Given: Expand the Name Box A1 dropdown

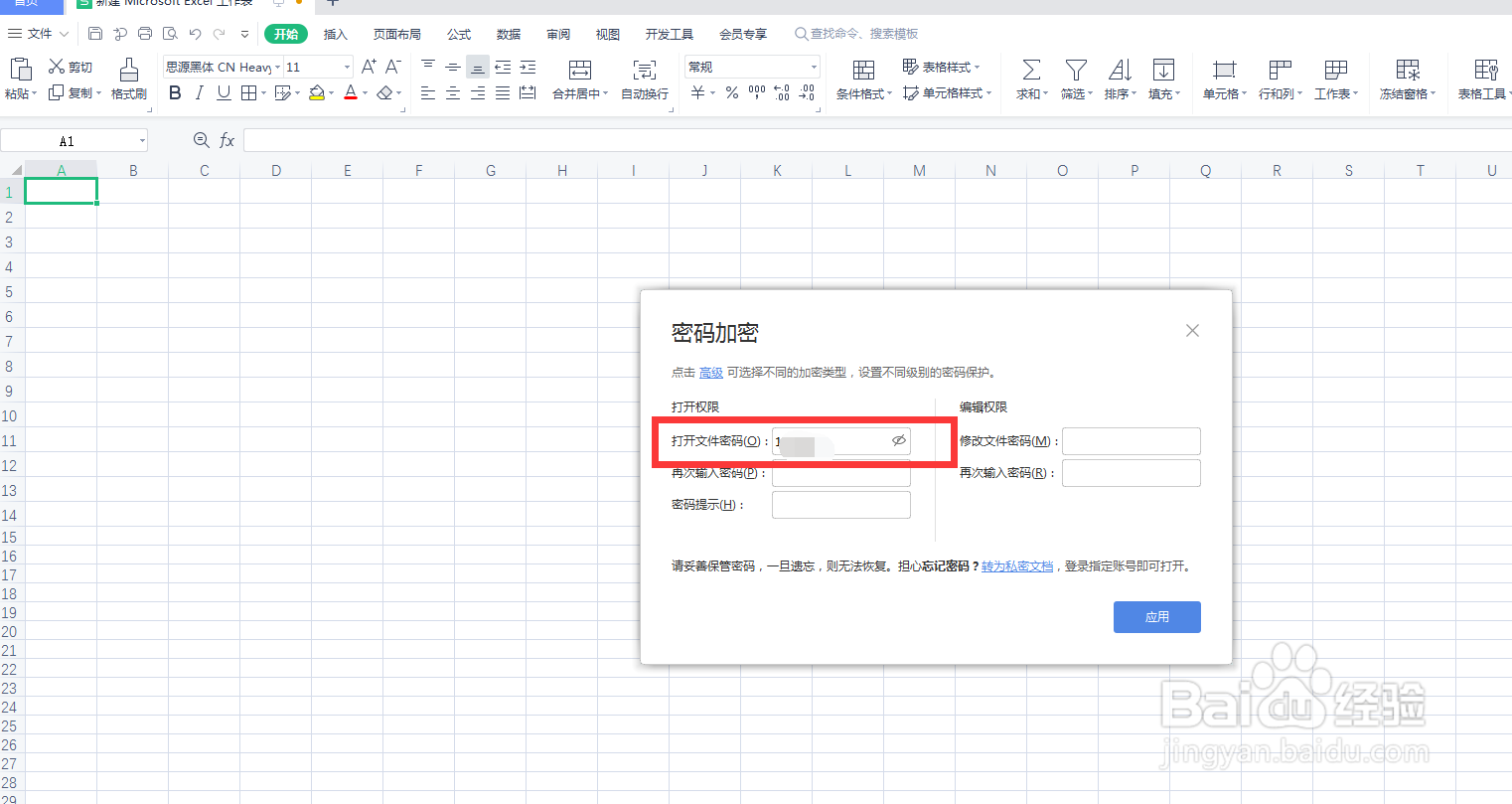Looking at the screenshot, I should click(142, 141).
